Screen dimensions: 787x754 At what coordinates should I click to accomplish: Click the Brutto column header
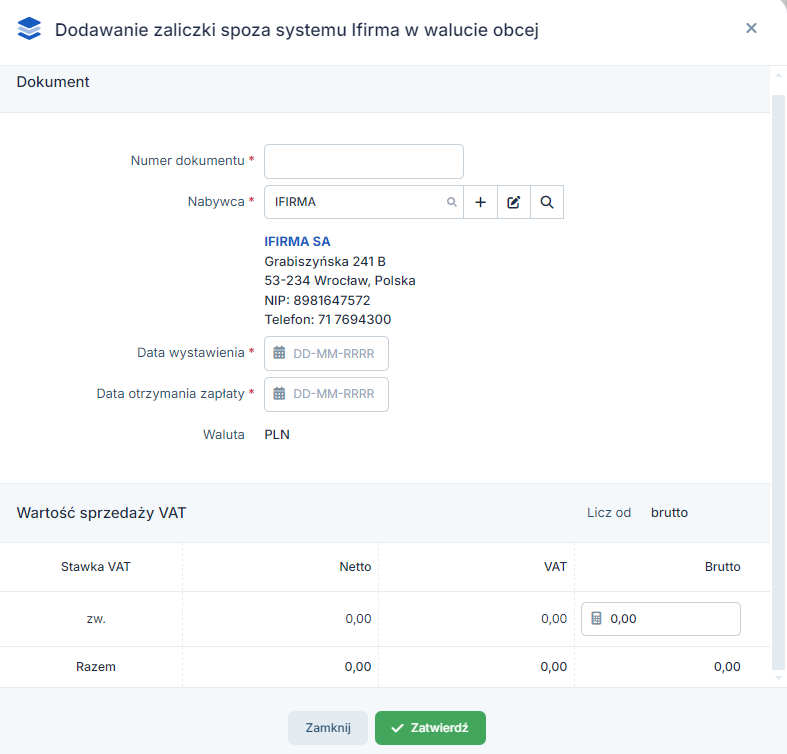tap(723, 567)
